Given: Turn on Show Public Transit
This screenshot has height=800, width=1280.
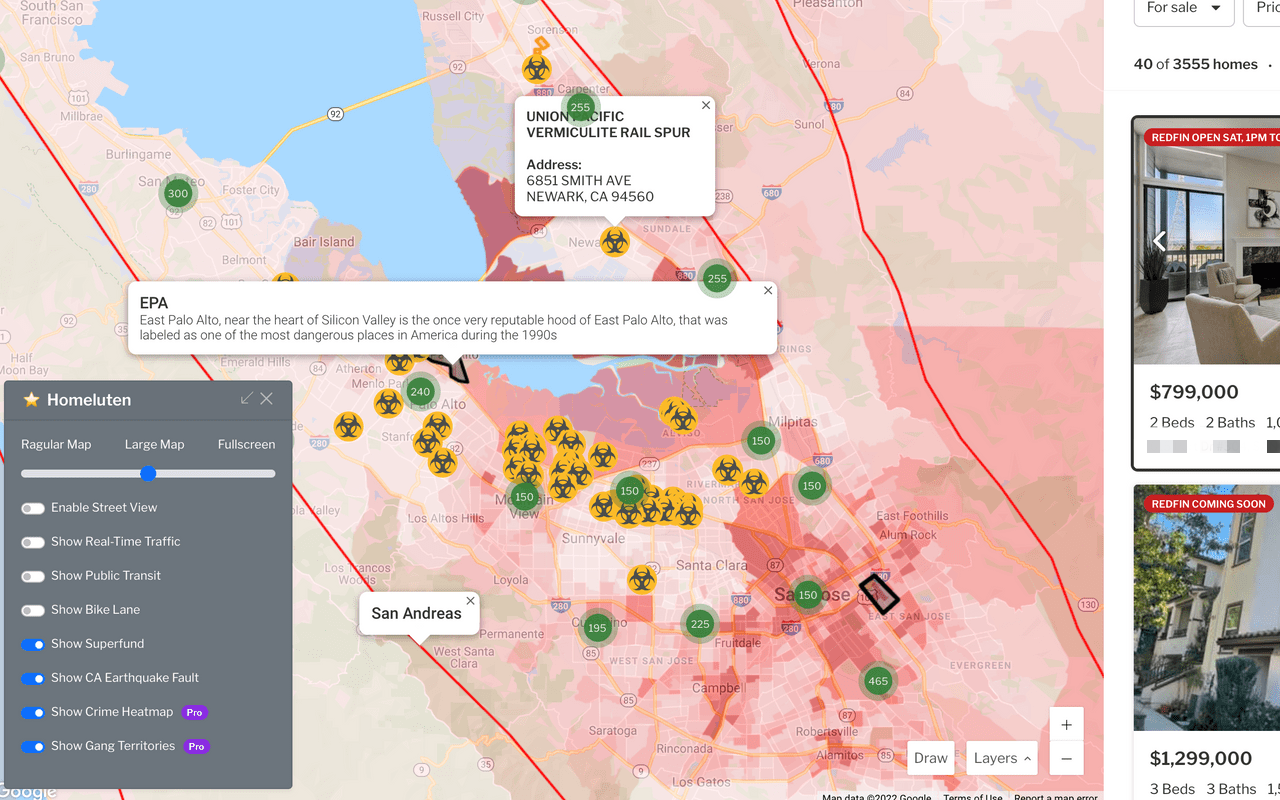Looking at the screenshot, I should pos(33,576).
